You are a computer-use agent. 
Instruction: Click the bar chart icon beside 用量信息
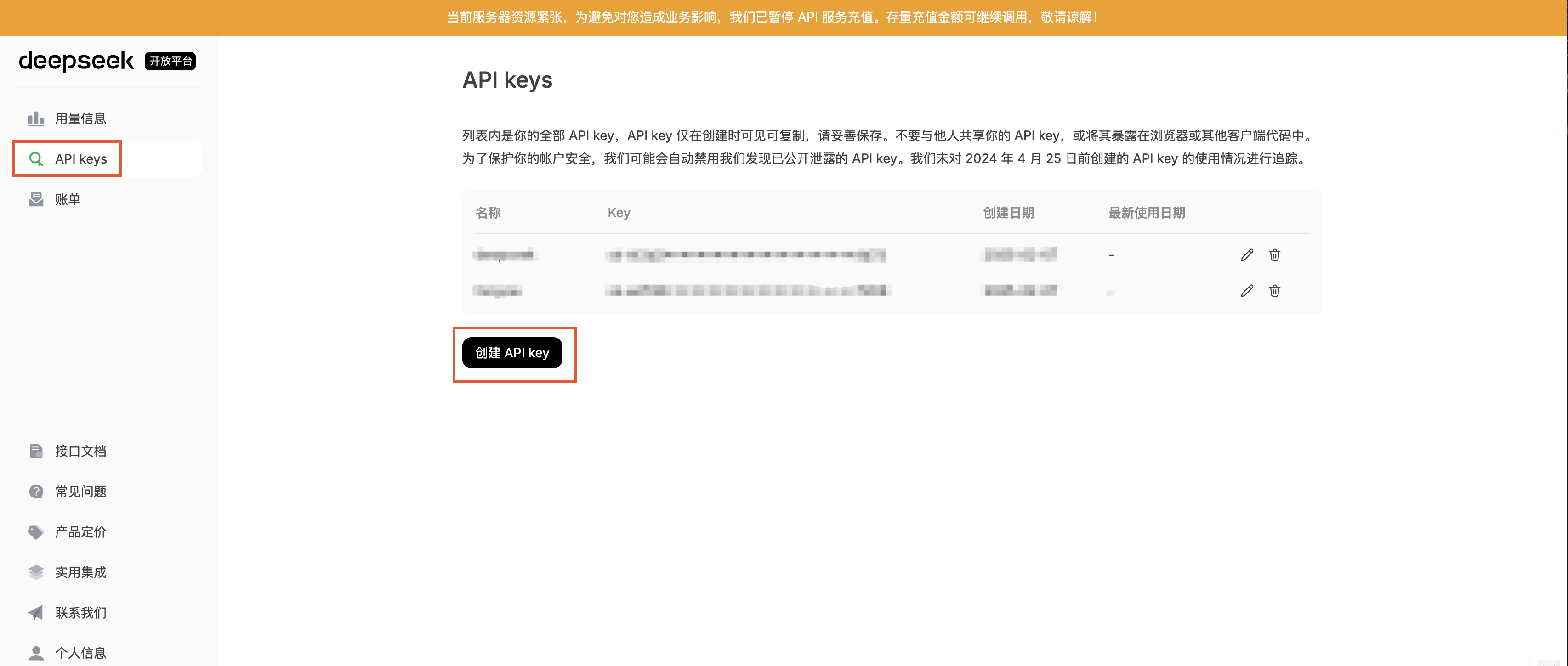pos(36,119)
